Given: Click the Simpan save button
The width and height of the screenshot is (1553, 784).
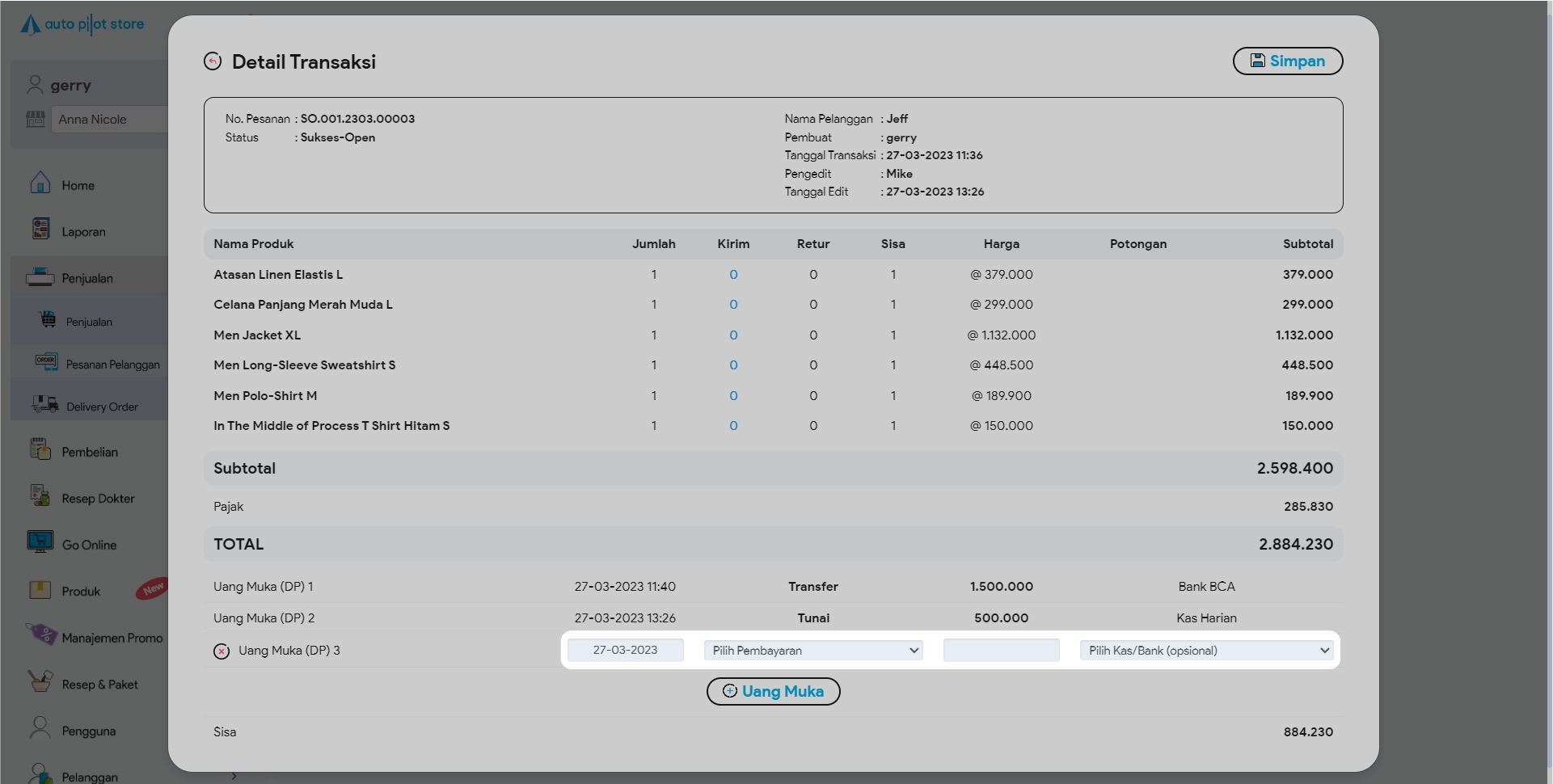Looking at the screenshot, I should [1287, 61].
